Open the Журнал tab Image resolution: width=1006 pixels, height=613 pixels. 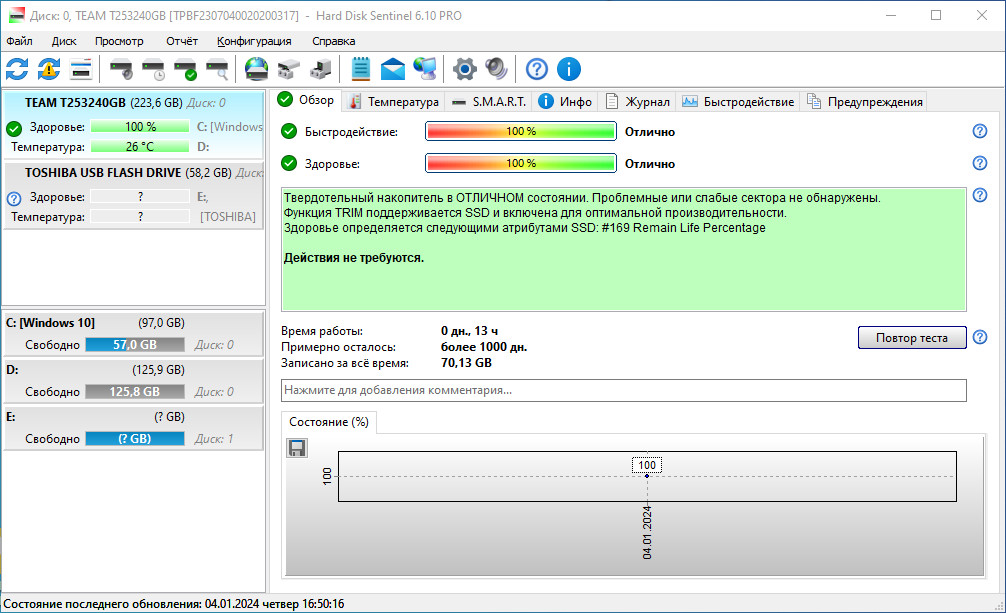coord(638,101)
